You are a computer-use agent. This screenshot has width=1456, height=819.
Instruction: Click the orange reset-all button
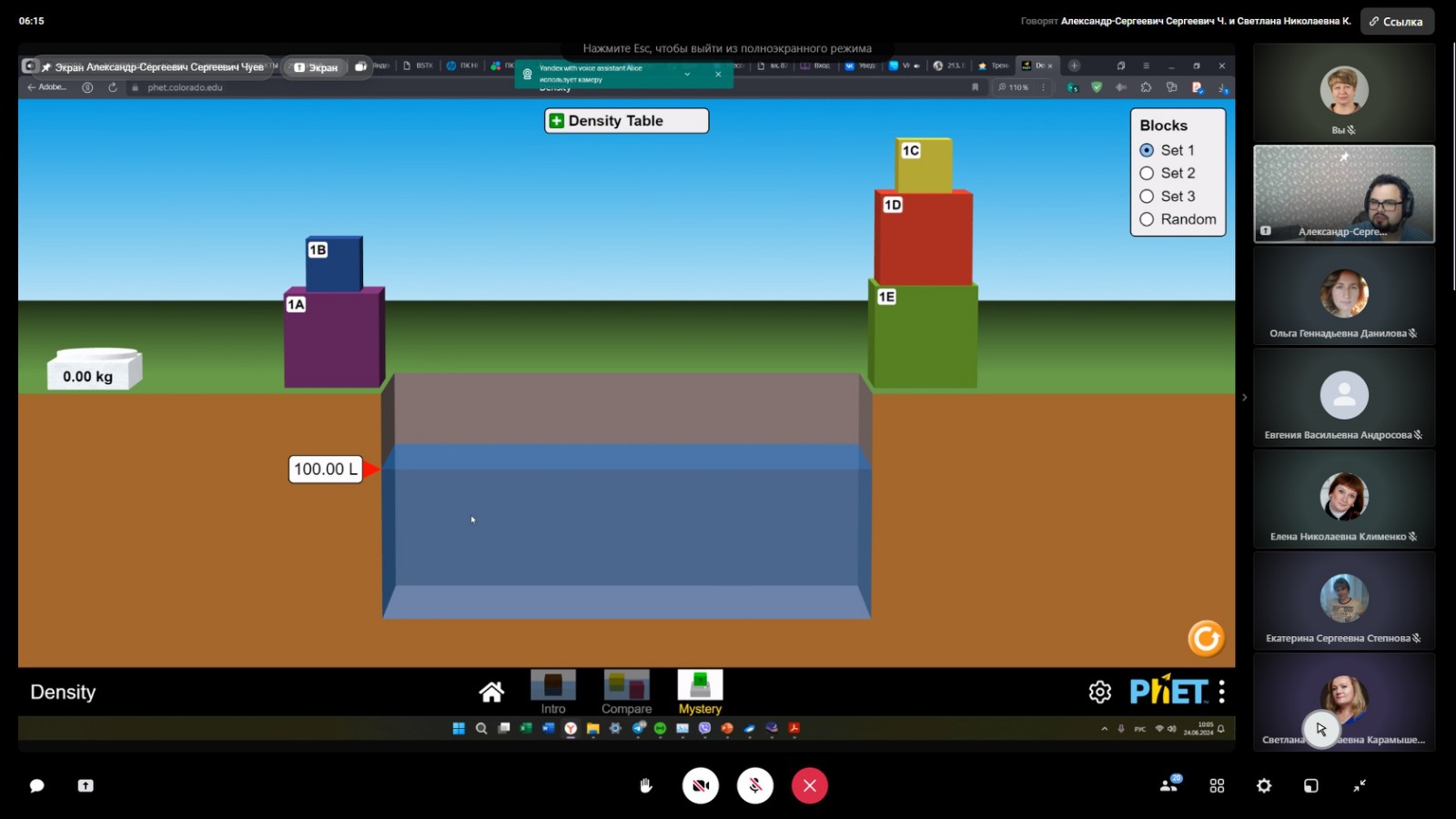tap(1206, 639)
